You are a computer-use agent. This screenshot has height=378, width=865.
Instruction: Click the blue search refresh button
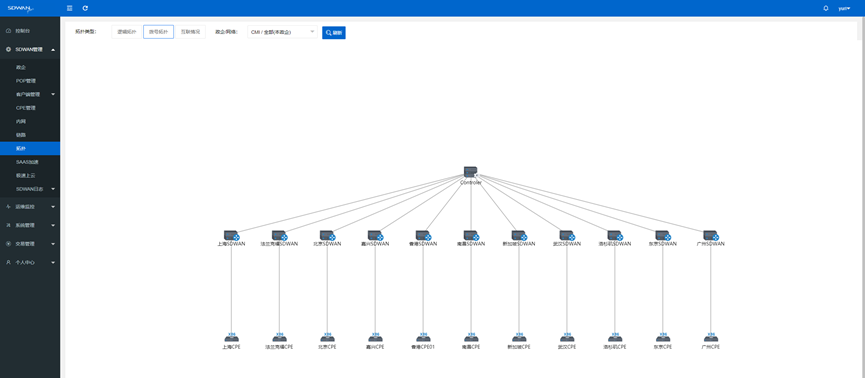(x=334, y=33)
